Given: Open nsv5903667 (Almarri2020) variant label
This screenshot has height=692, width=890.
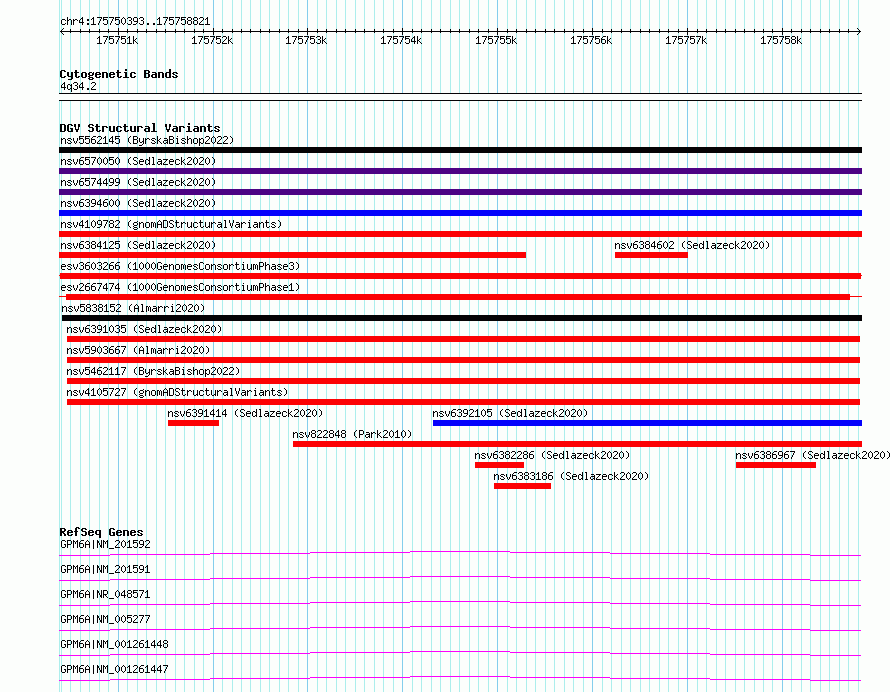Looking at the screenshot, I should (138, 350).
